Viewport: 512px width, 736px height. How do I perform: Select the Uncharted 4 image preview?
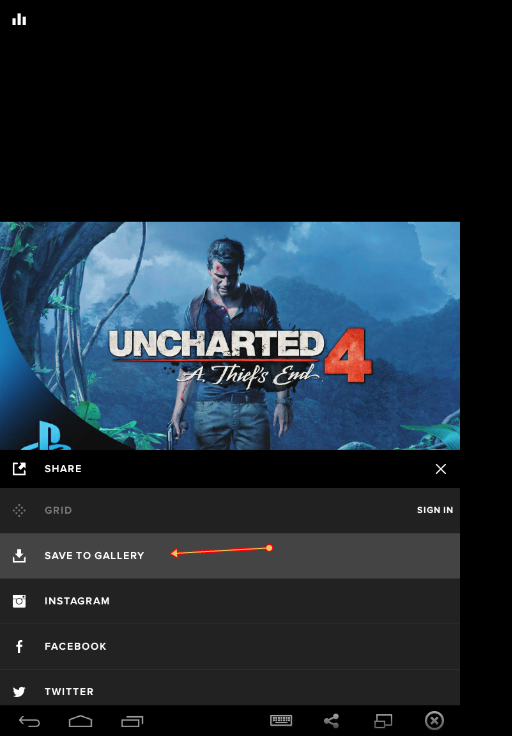[230, 336]
